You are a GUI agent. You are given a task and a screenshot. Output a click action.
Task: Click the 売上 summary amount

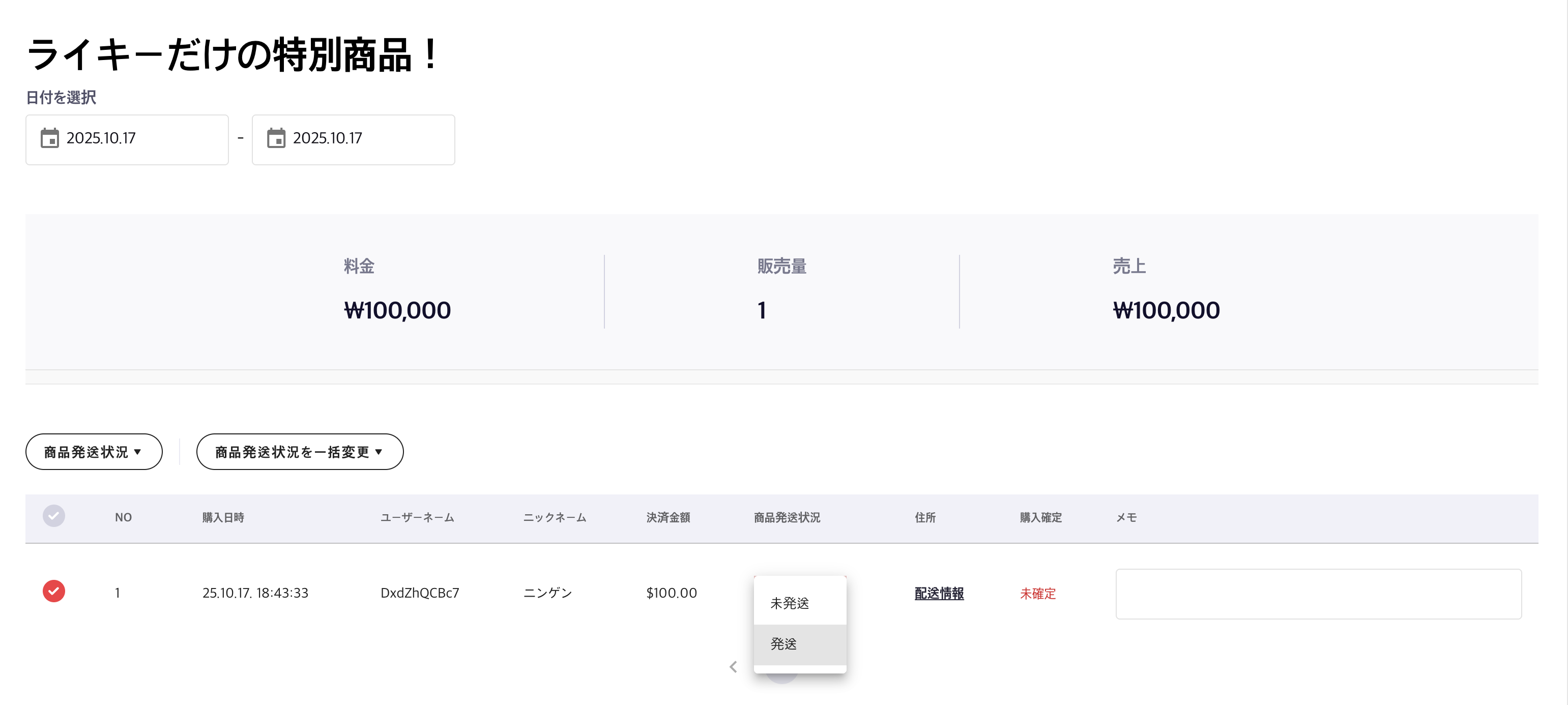point(1166,310)
